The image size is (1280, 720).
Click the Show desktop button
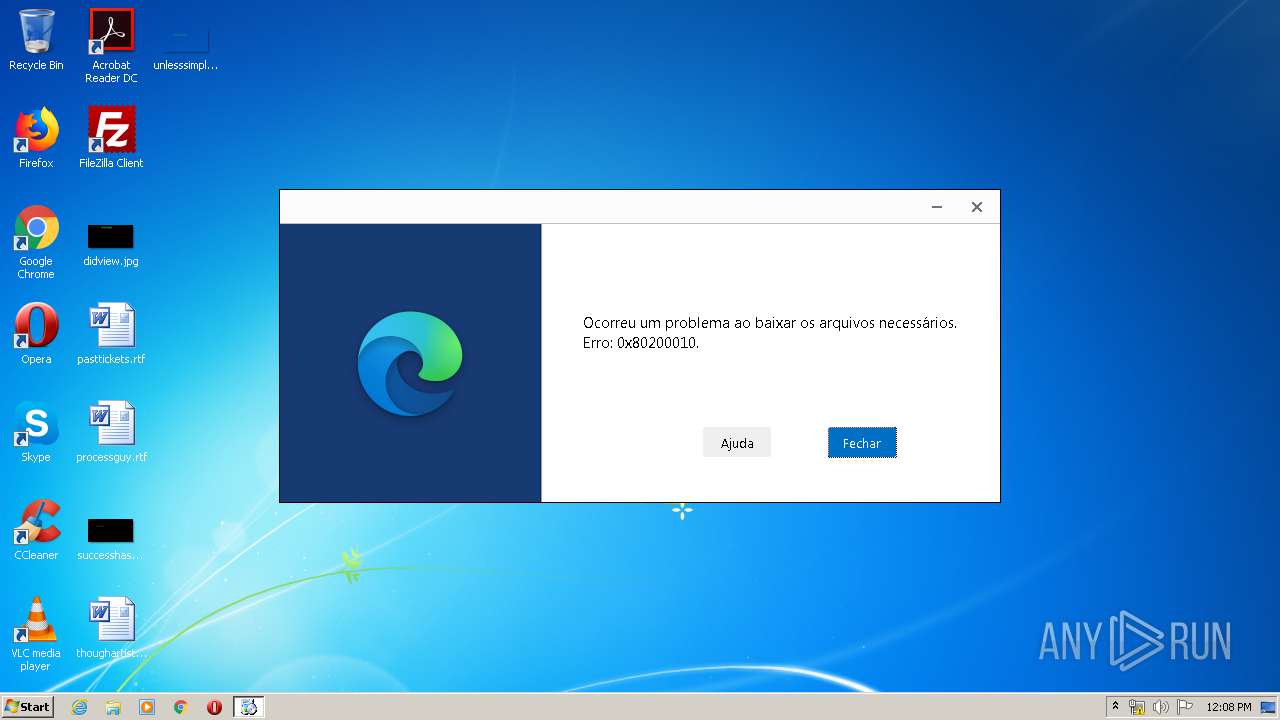click(x=1268, y=707)
